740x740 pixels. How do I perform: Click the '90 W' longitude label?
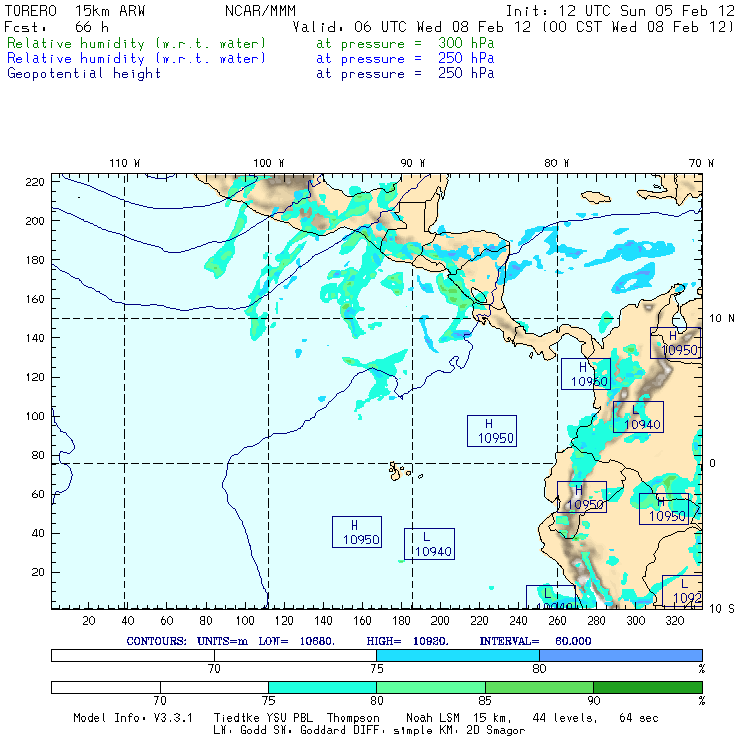(412, 163)
